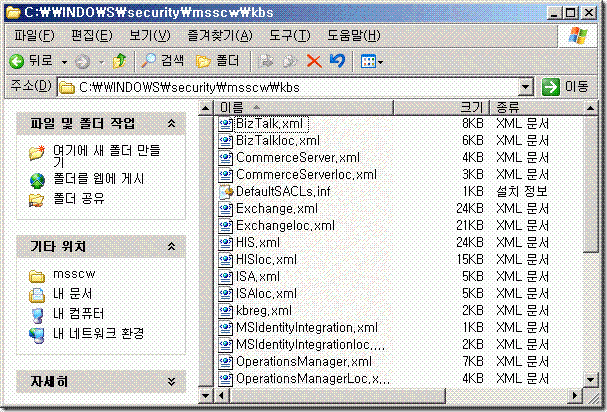Collapse the 기타 위치 panel
Screen dimensions: 607x412
click(x=171, y=246)
